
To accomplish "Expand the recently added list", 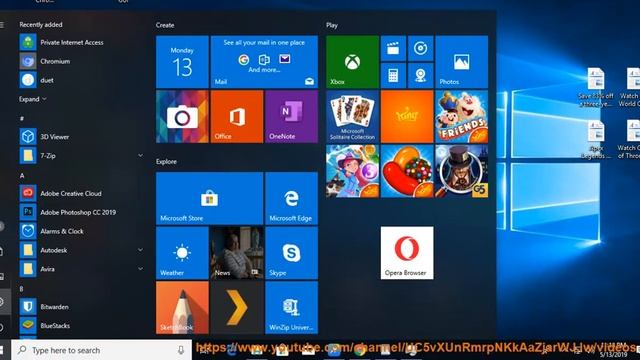I will click(33, 99).
